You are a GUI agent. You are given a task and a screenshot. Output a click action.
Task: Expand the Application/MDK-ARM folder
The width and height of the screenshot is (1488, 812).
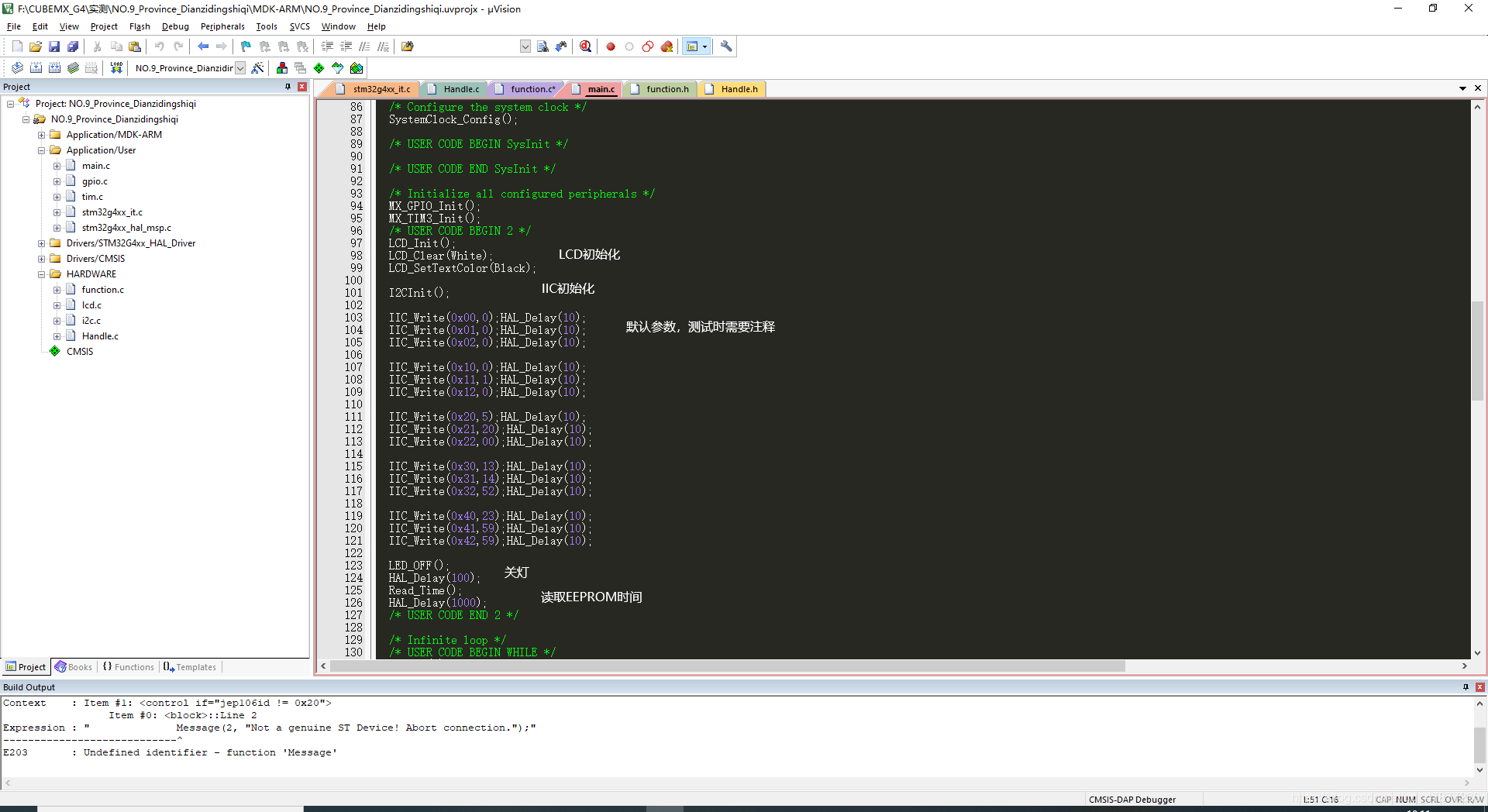[42, 135]
